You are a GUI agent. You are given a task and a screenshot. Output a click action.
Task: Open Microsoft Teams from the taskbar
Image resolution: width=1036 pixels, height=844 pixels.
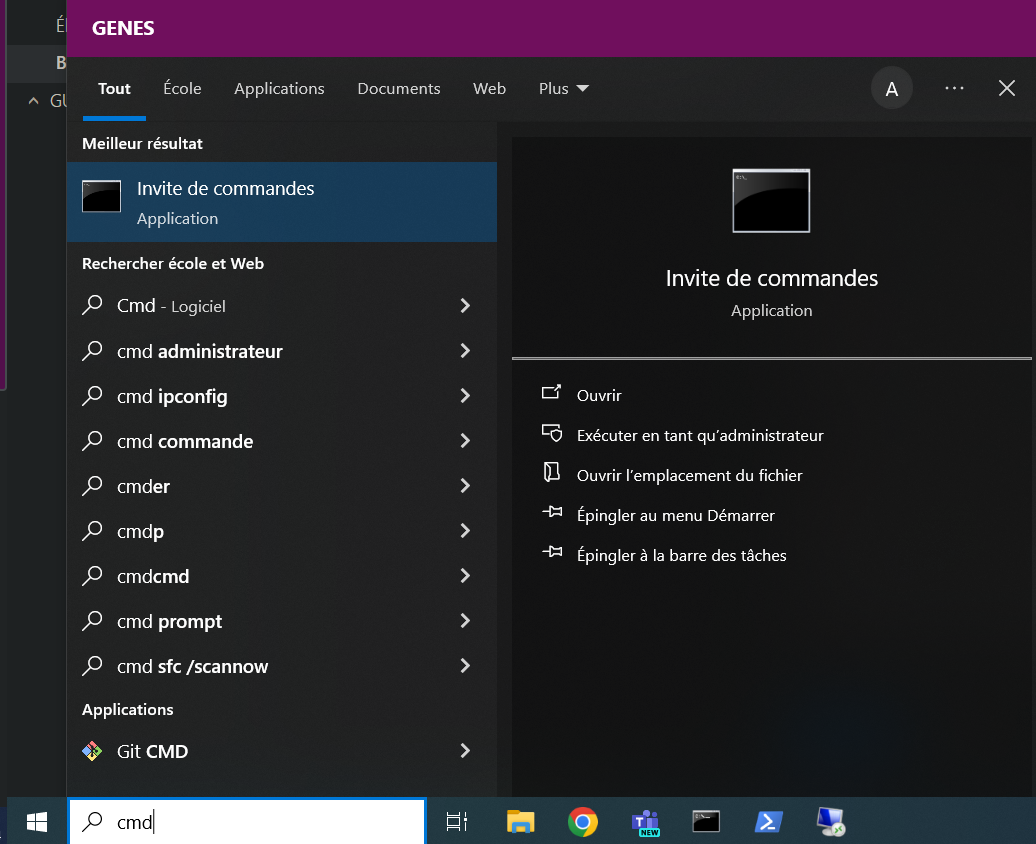645,821
